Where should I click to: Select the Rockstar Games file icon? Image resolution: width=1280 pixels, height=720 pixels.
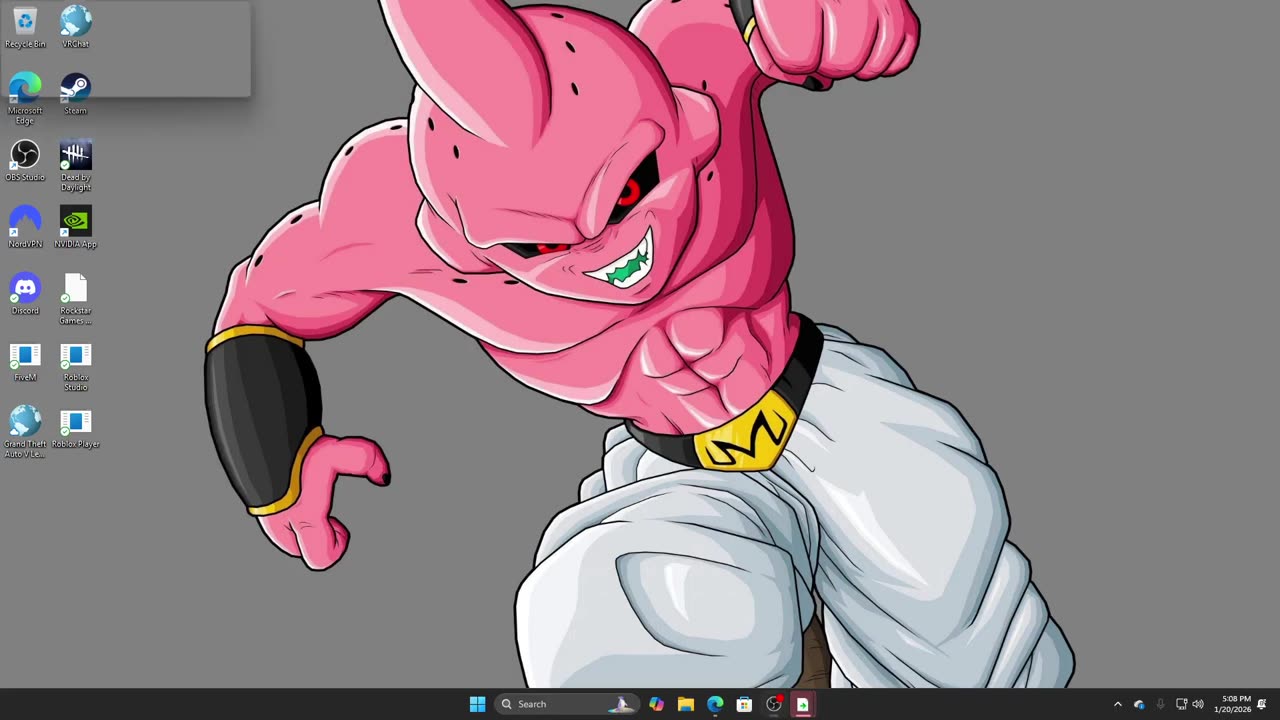tap(76, 299)
